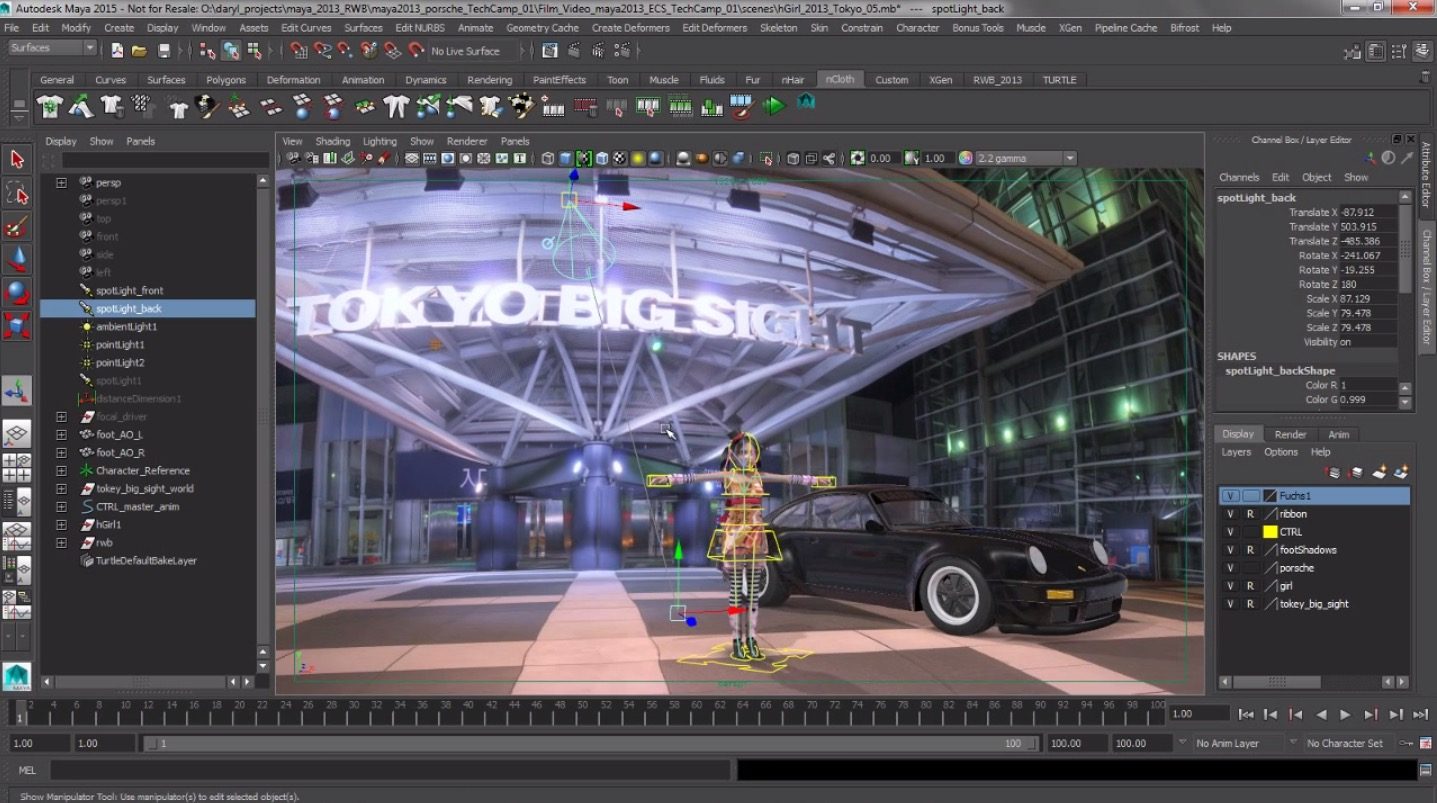Toggle visibility V of footShadows layer
Screen dimensions: 1437x803
click(x=1230, y=550)
